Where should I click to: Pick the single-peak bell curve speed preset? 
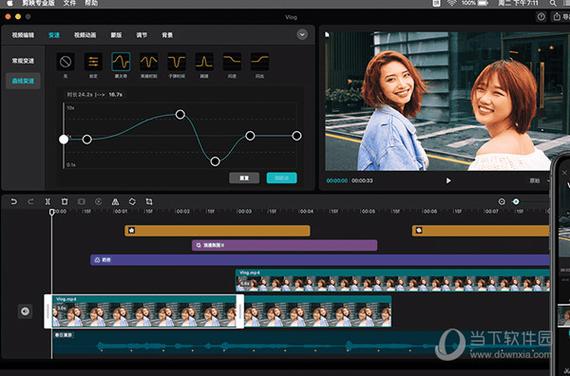pyautogui.click(x=204, y=61)
